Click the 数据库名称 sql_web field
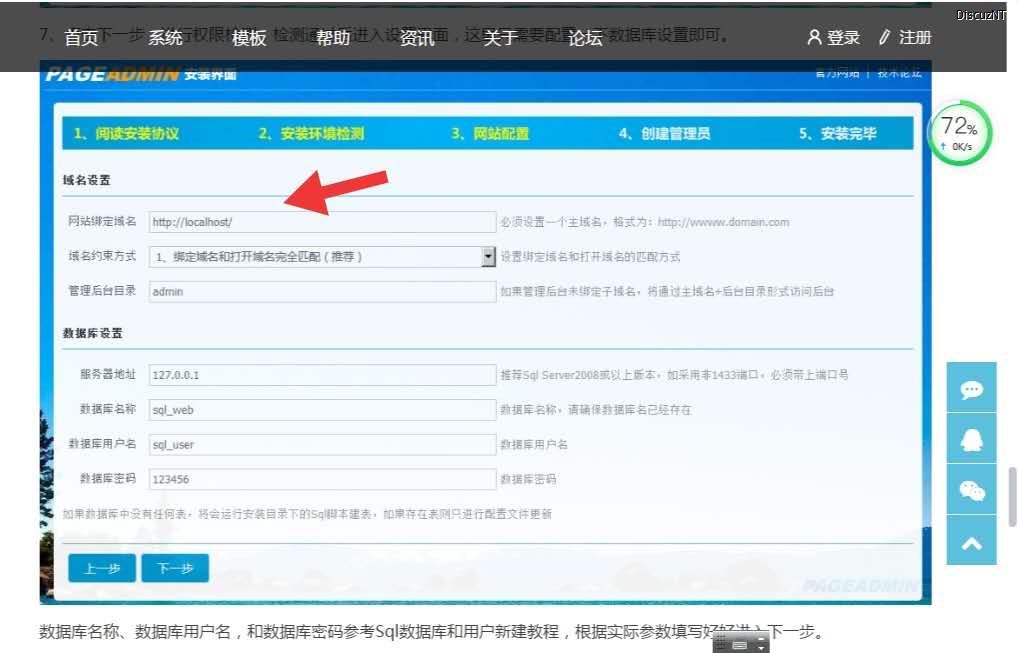 [322, 410]
